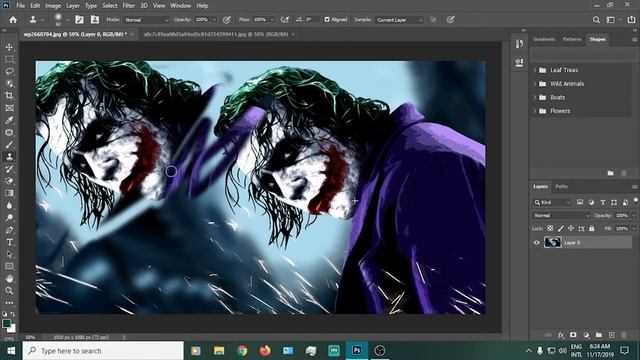This screenshot has height=360, width=640.
Task: Open the search icon in options bar
Action: (x=596, y=20)
